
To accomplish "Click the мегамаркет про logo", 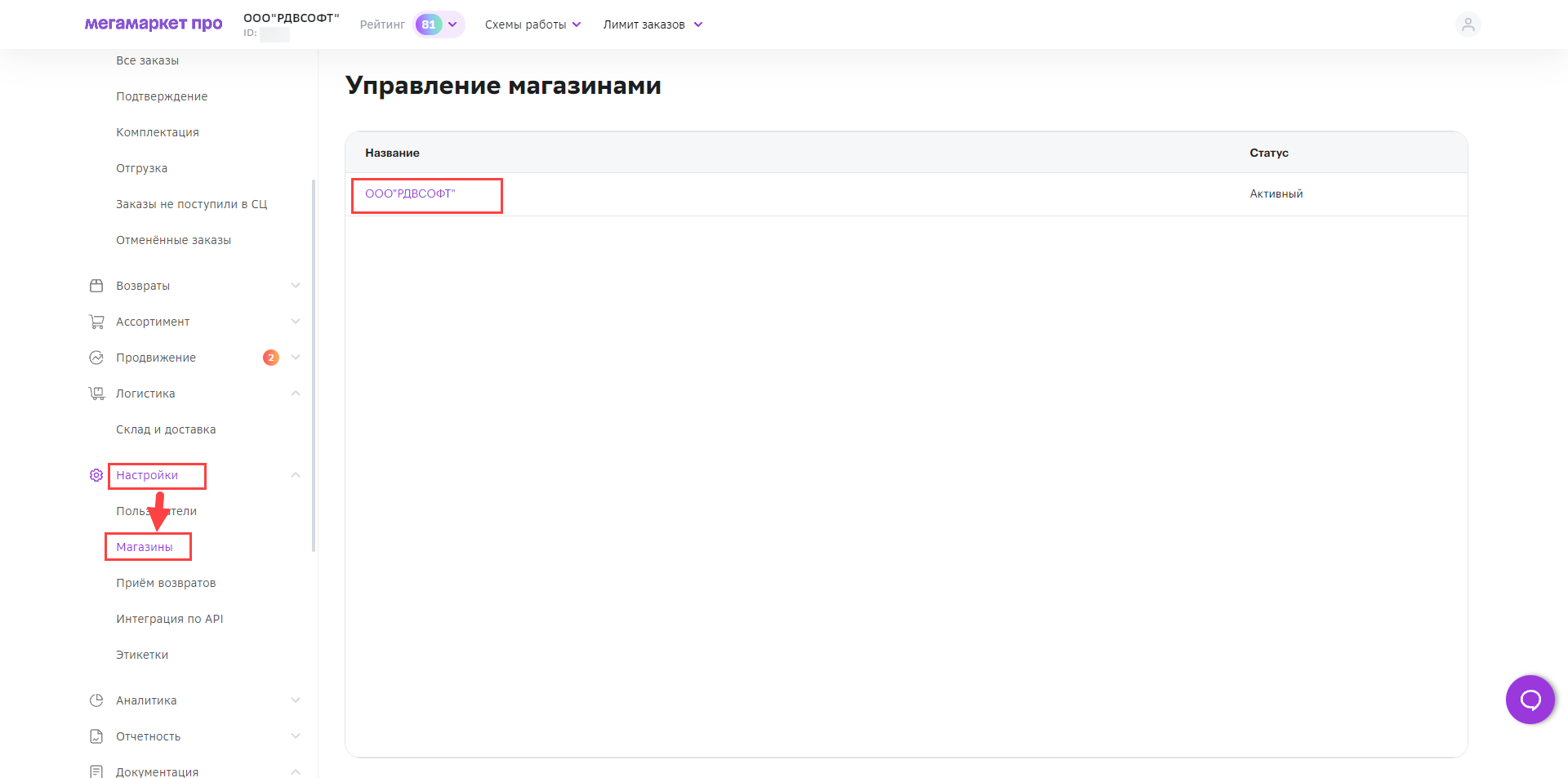I will pyautogui.click(x=154, y=24).
